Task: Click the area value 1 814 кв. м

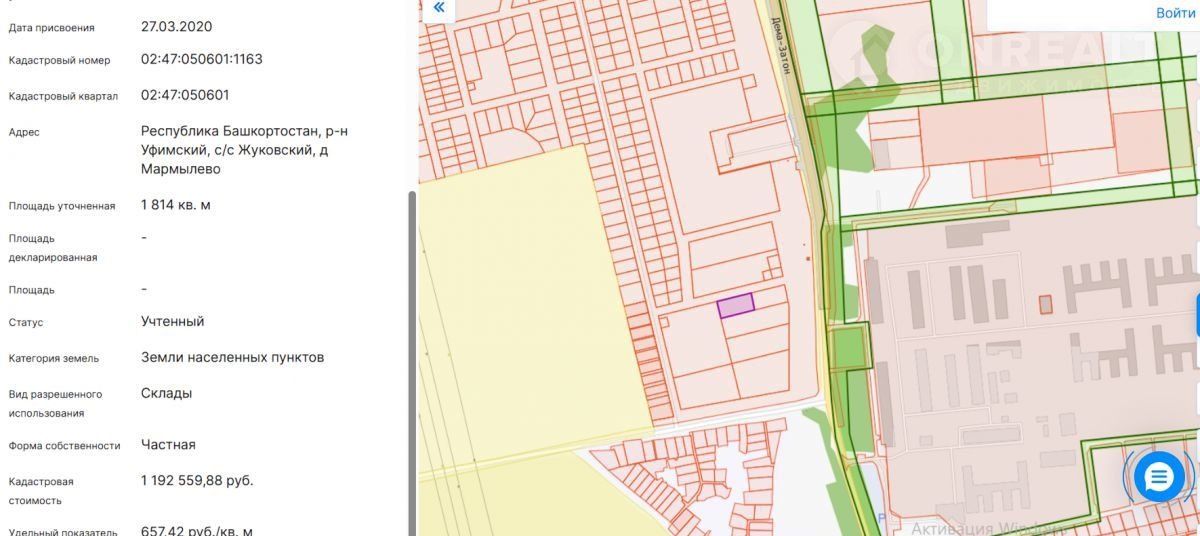Action: coord(175,205)
